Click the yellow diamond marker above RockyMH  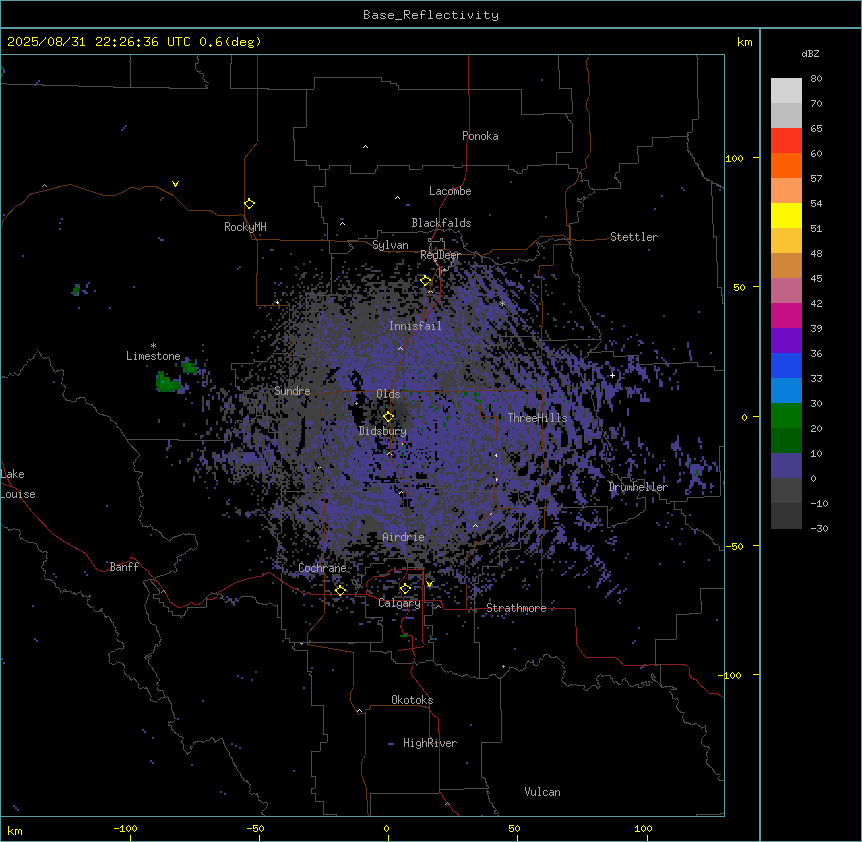pos(250,204)
